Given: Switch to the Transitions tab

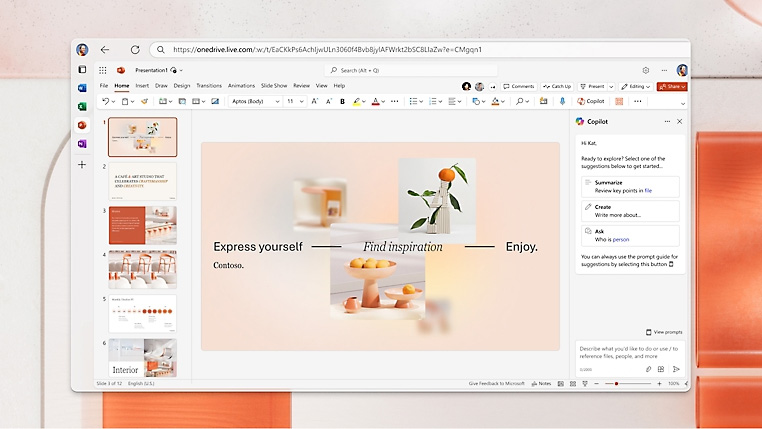Looking at the screenshot, I should 209,86.
